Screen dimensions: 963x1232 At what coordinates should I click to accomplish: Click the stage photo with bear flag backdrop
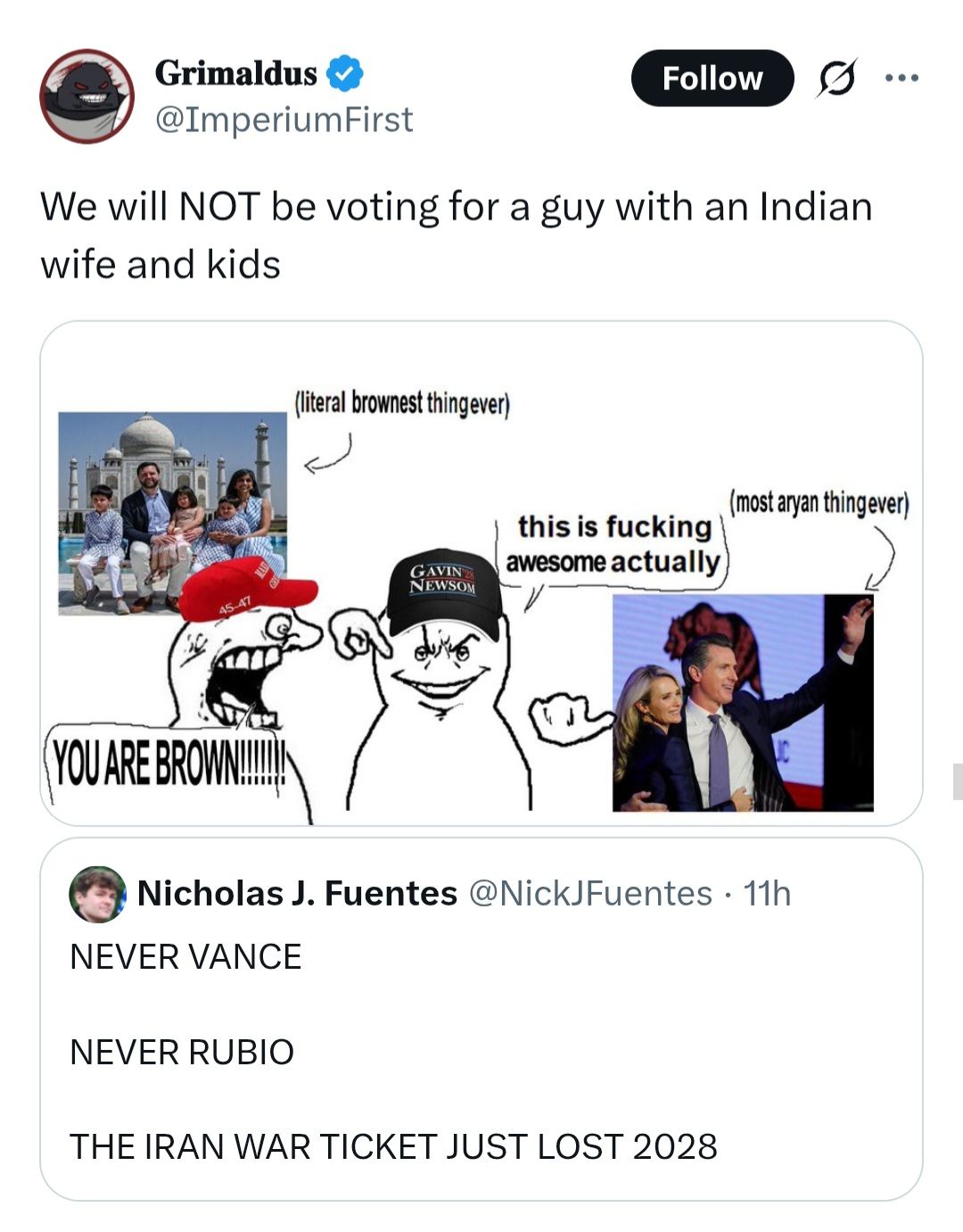point(742,703)
